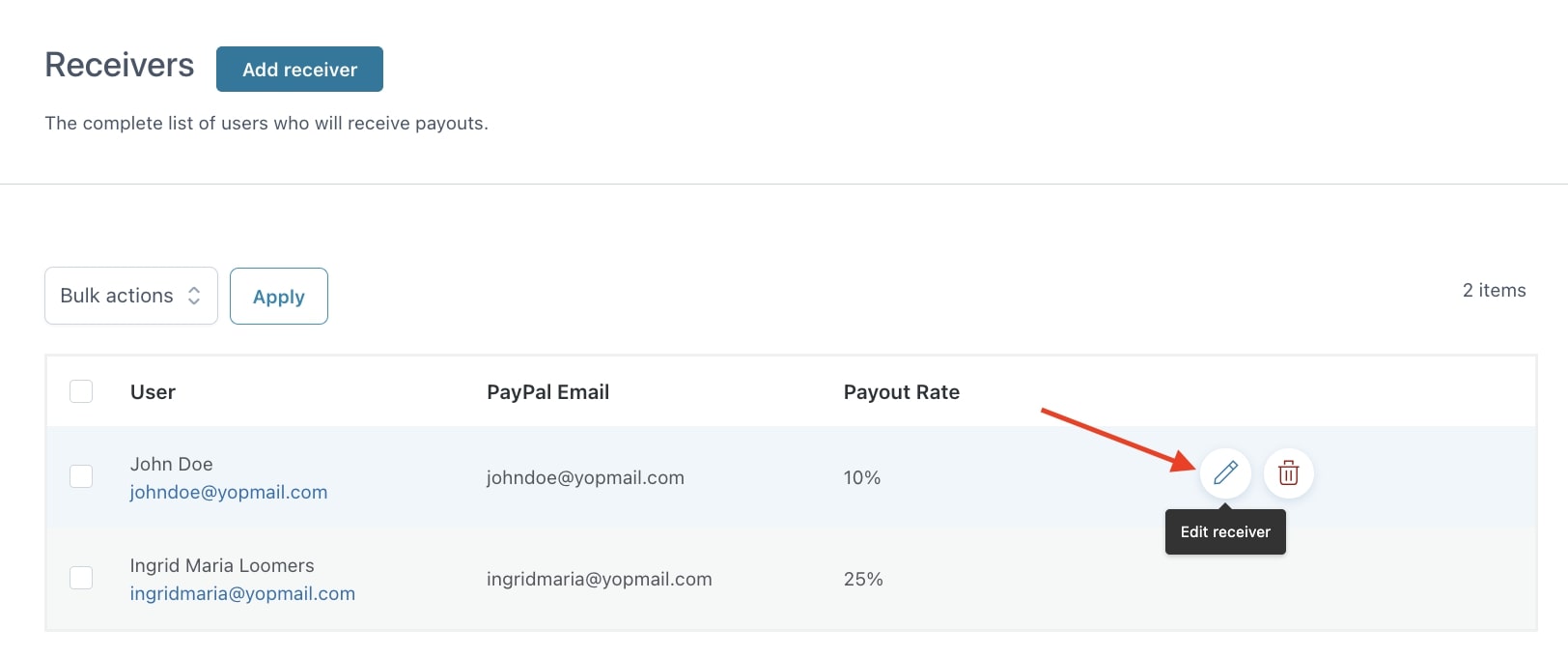Open the ingridmaria@yopmail.com user link
This screenshot has width=1568, height=657.
point(242,593)
